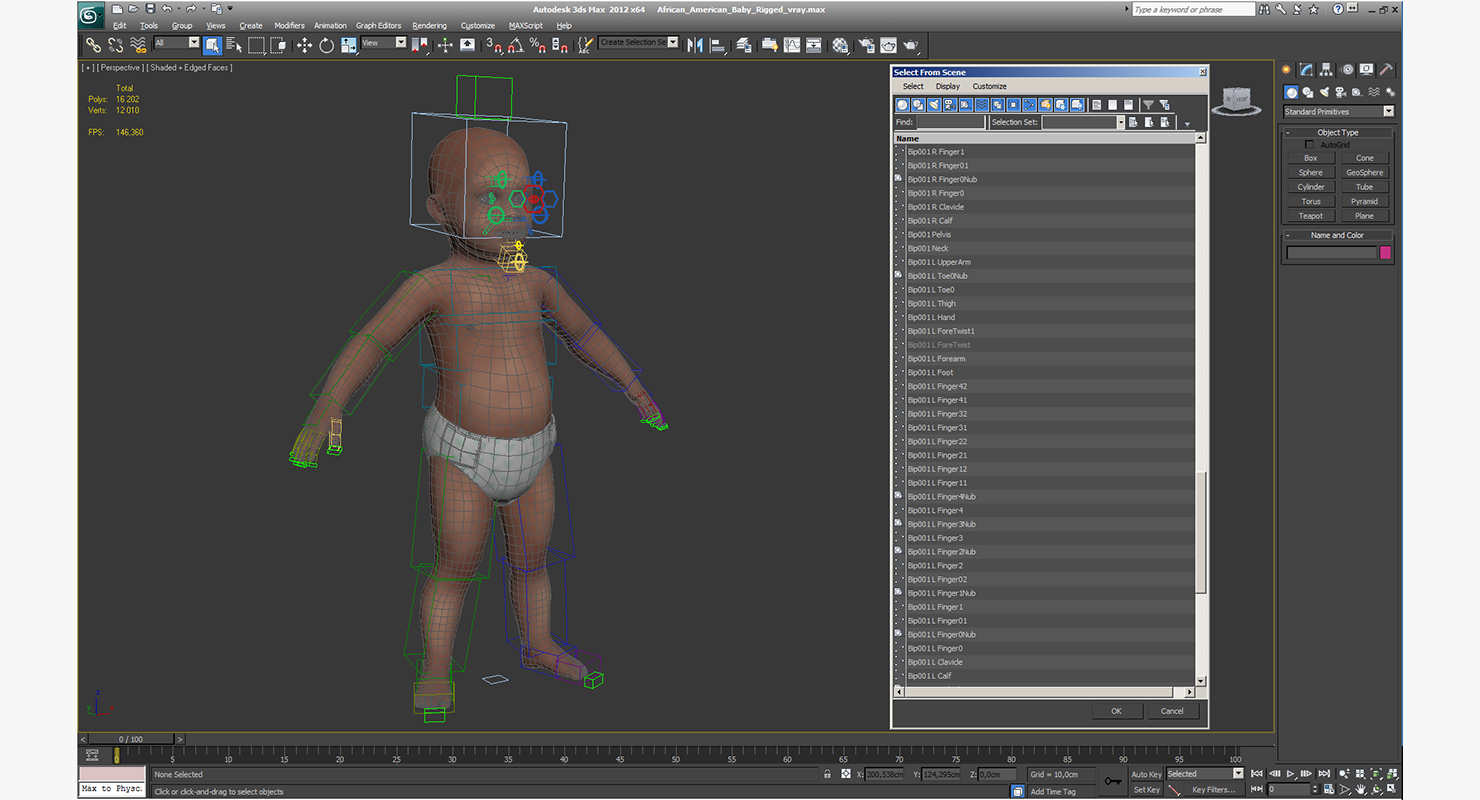The image size is (1480, 800).
Task: Open the reference coordinate View dropdown
Action: [x=383, y=43]
